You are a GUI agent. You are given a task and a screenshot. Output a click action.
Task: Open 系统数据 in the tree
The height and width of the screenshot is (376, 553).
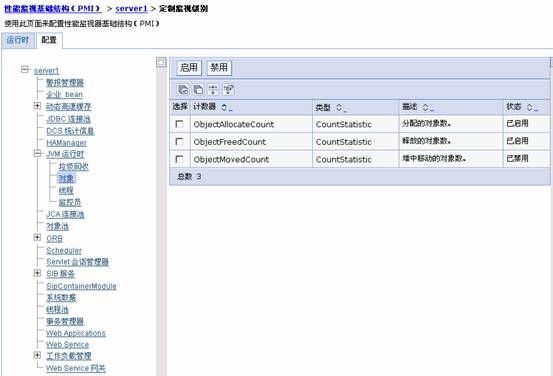tap(61, 298)
